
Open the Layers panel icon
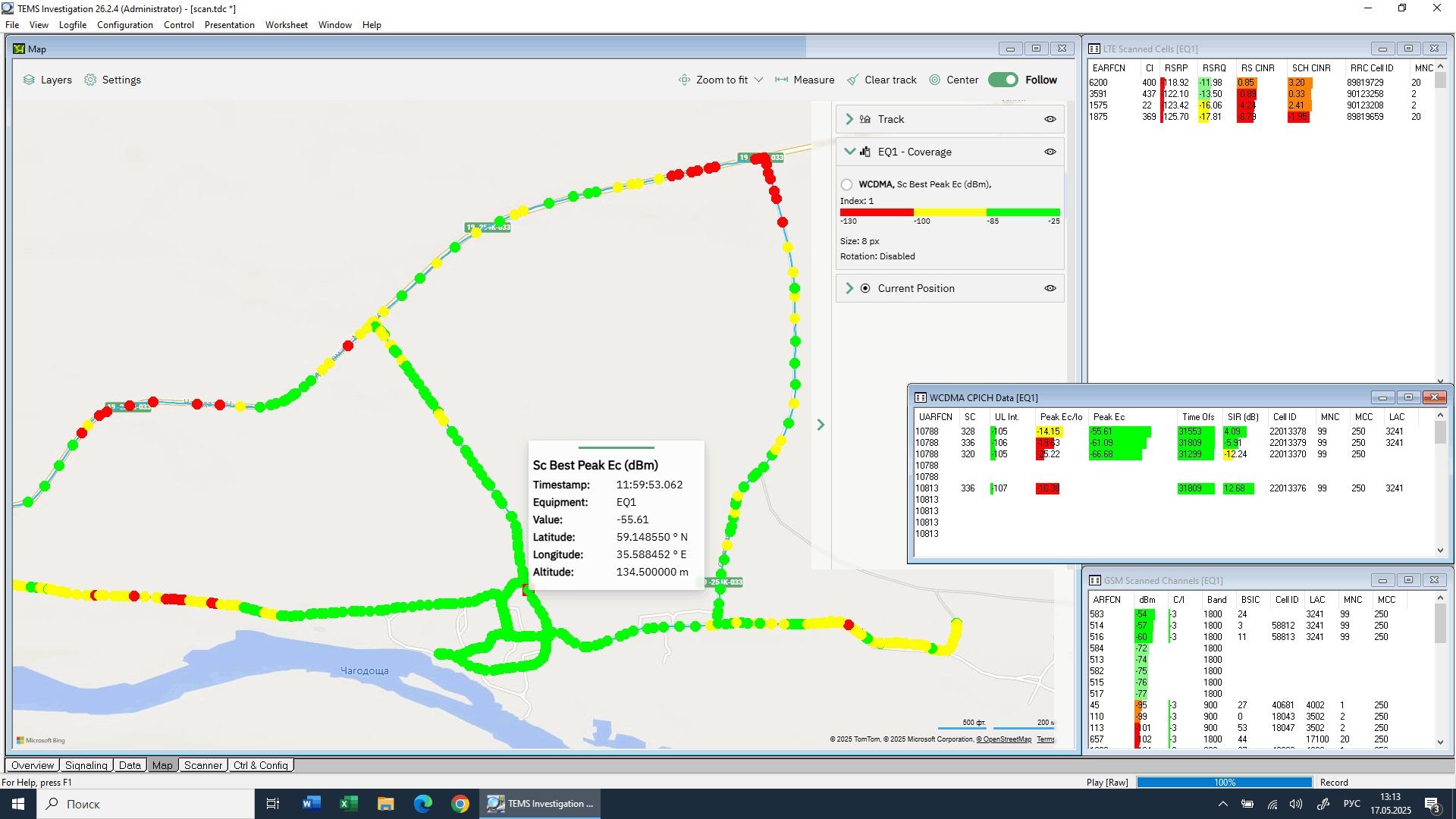tap(29, 80)
